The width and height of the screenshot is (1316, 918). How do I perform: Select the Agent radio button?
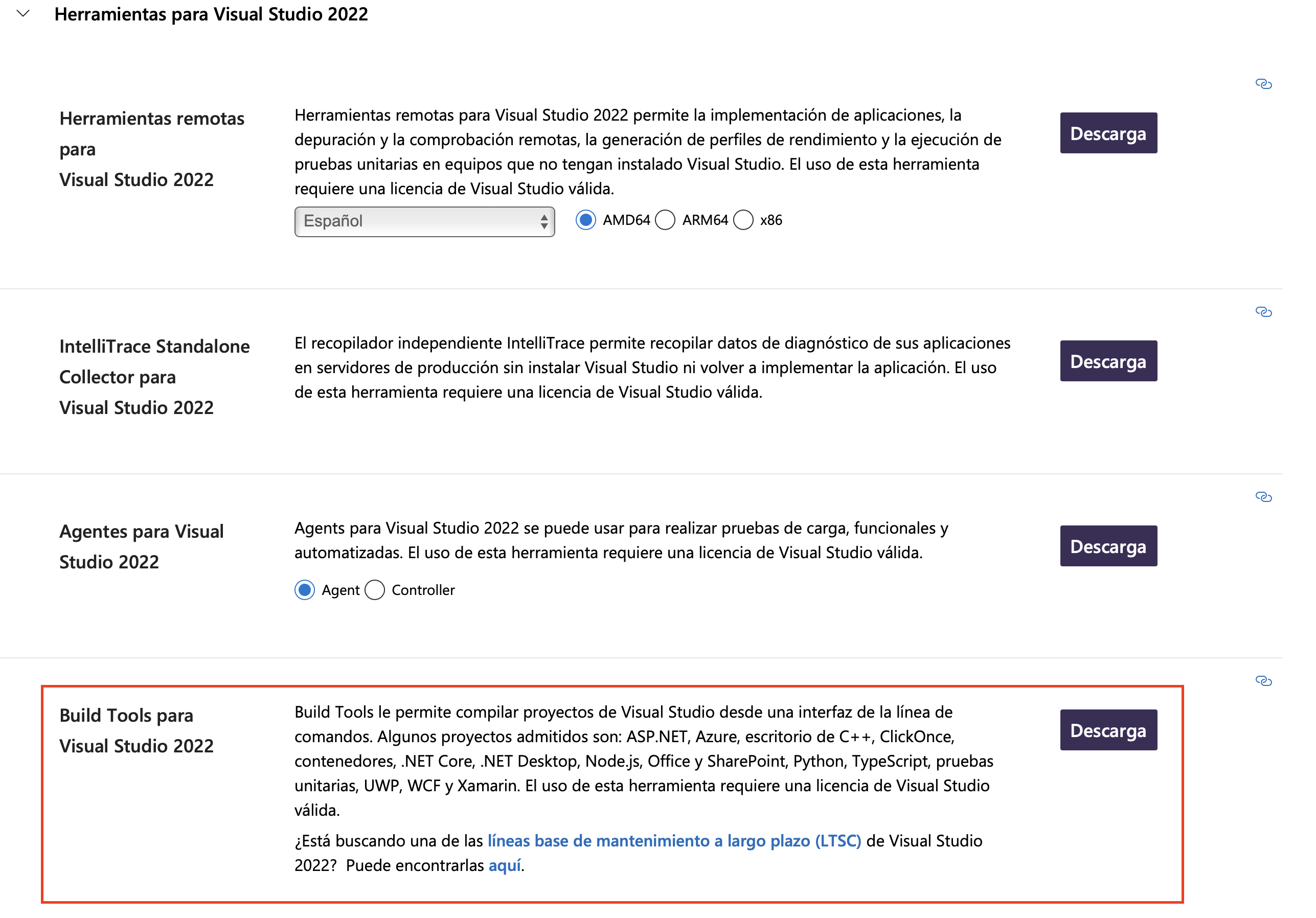click(x=304, y=590)
